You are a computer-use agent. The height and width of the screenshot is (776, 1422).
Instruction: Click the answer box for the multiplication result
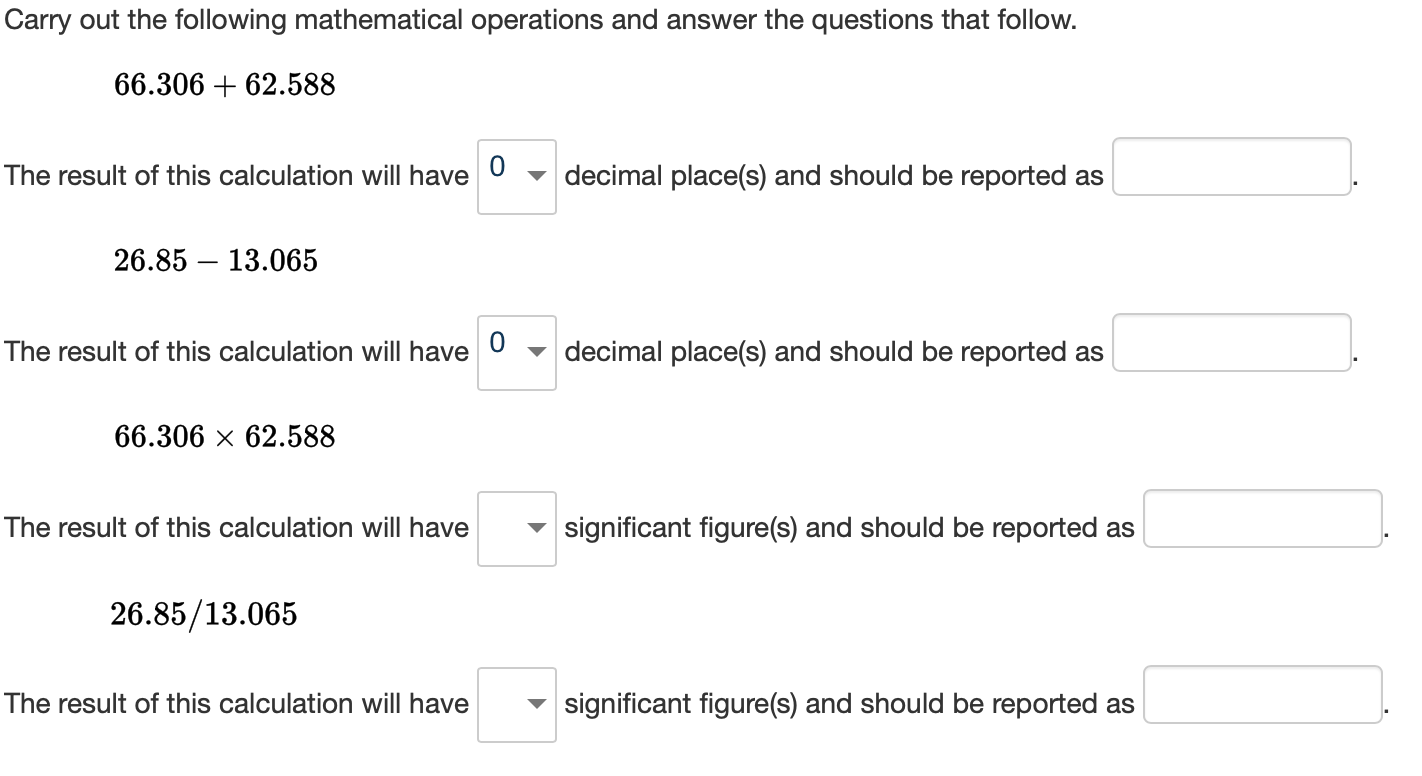[1262, 520]
